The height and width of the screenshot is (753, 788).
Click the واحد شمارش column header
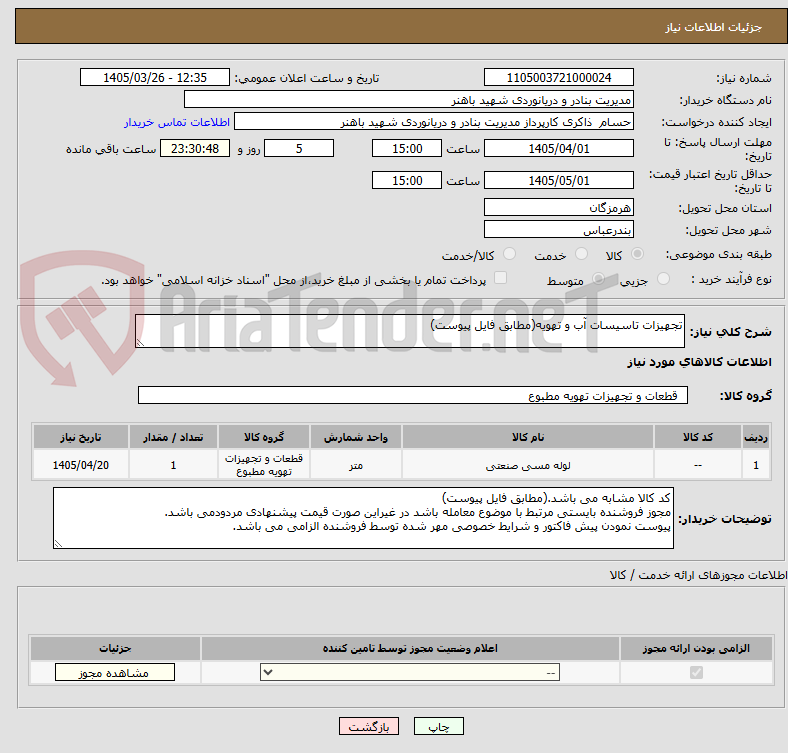(x=356, y=437)
